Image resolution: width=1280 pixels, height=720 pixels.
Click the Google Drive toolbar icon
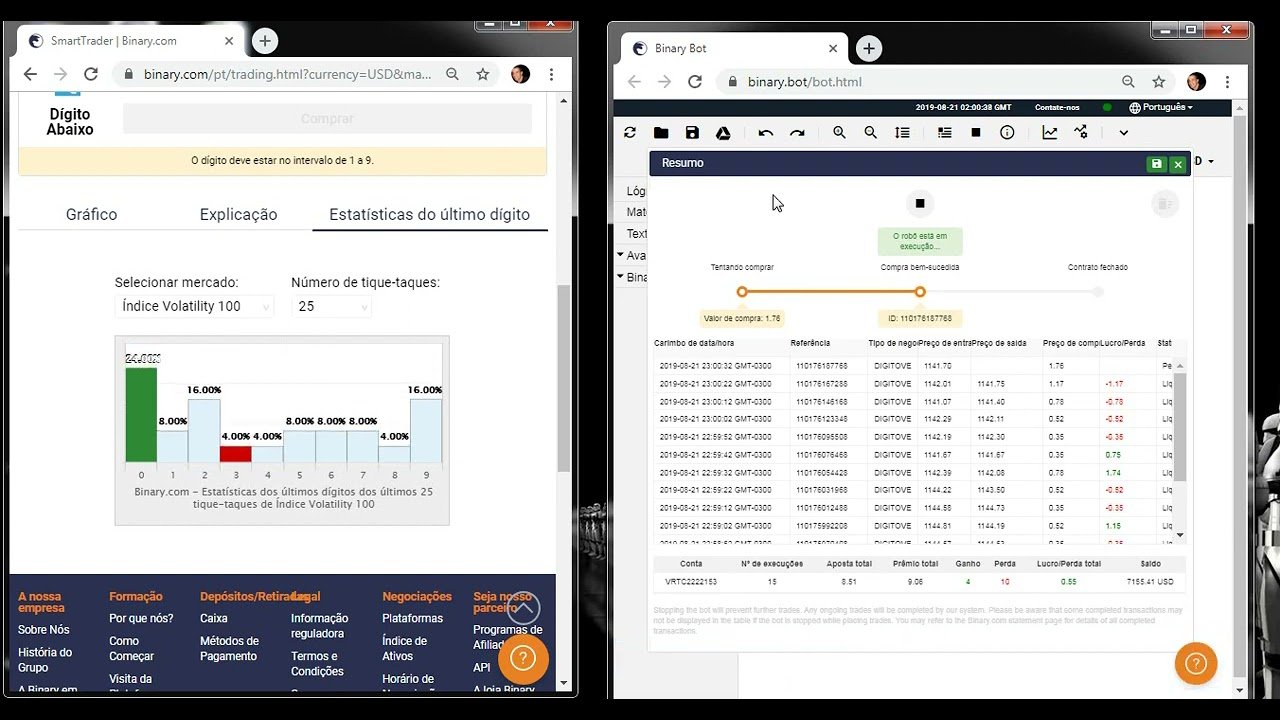(723, 132)
